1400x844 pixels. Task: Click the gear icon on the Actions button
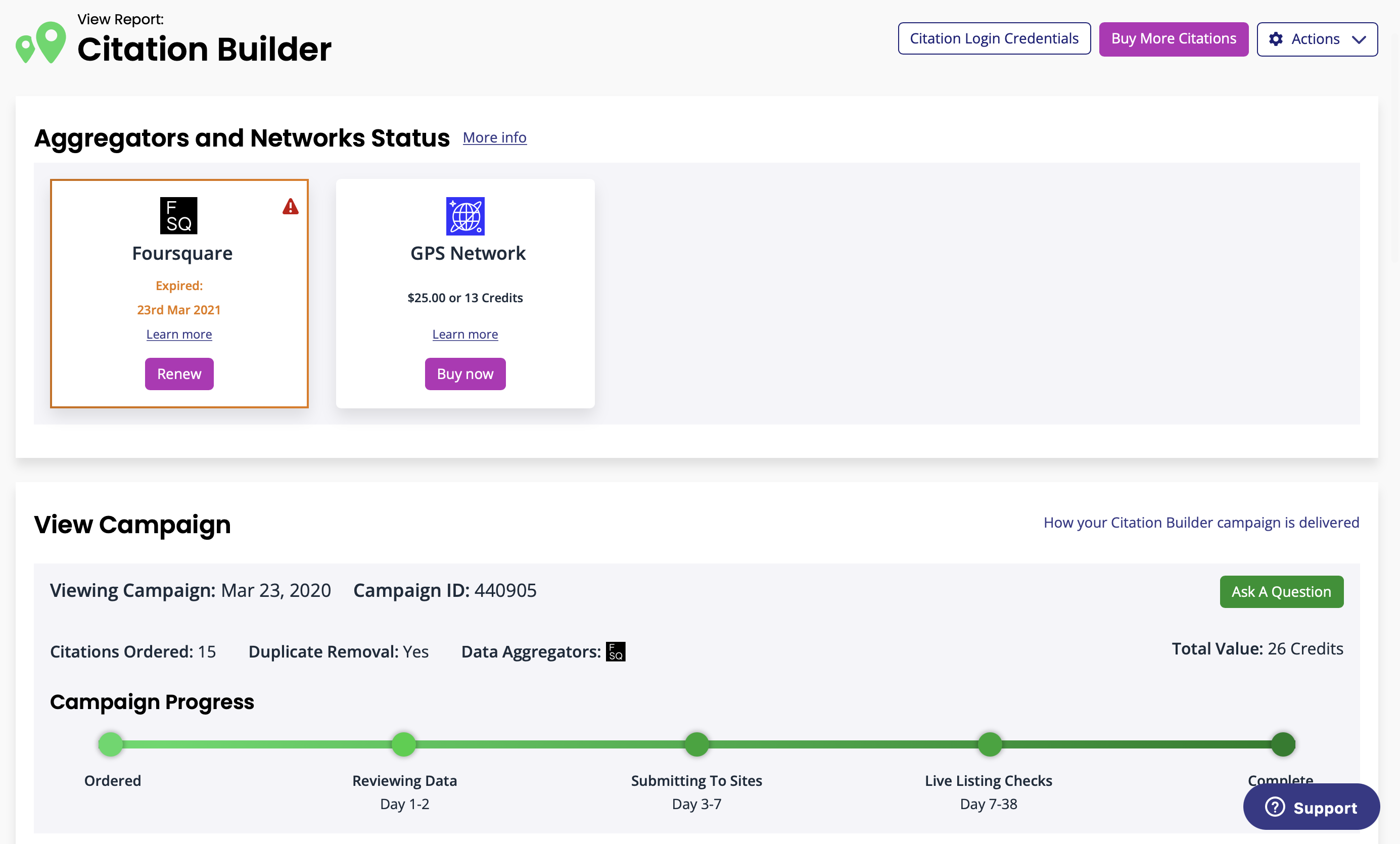[1276, 39]
